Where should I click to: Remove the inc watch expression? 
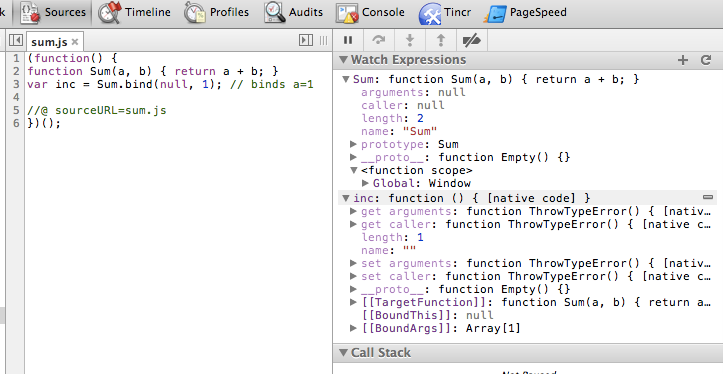click(708, 197)
